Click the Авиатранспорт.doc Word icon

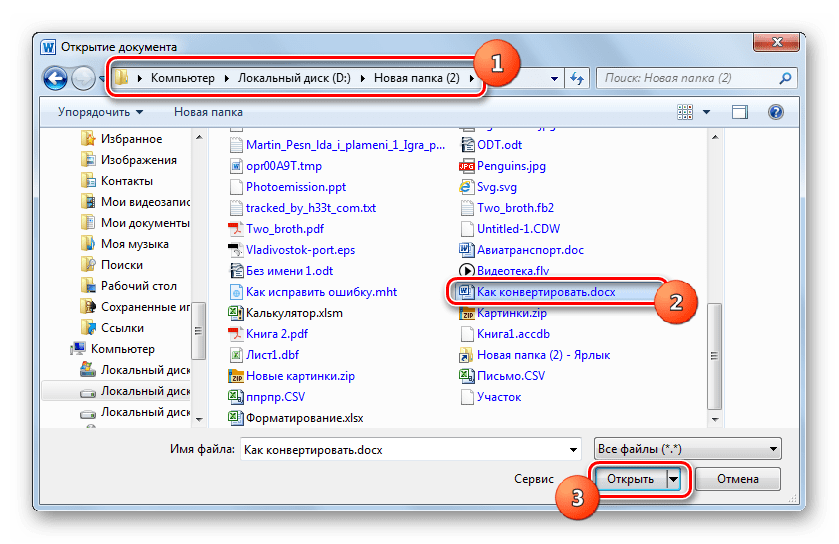tap(467, 250)
